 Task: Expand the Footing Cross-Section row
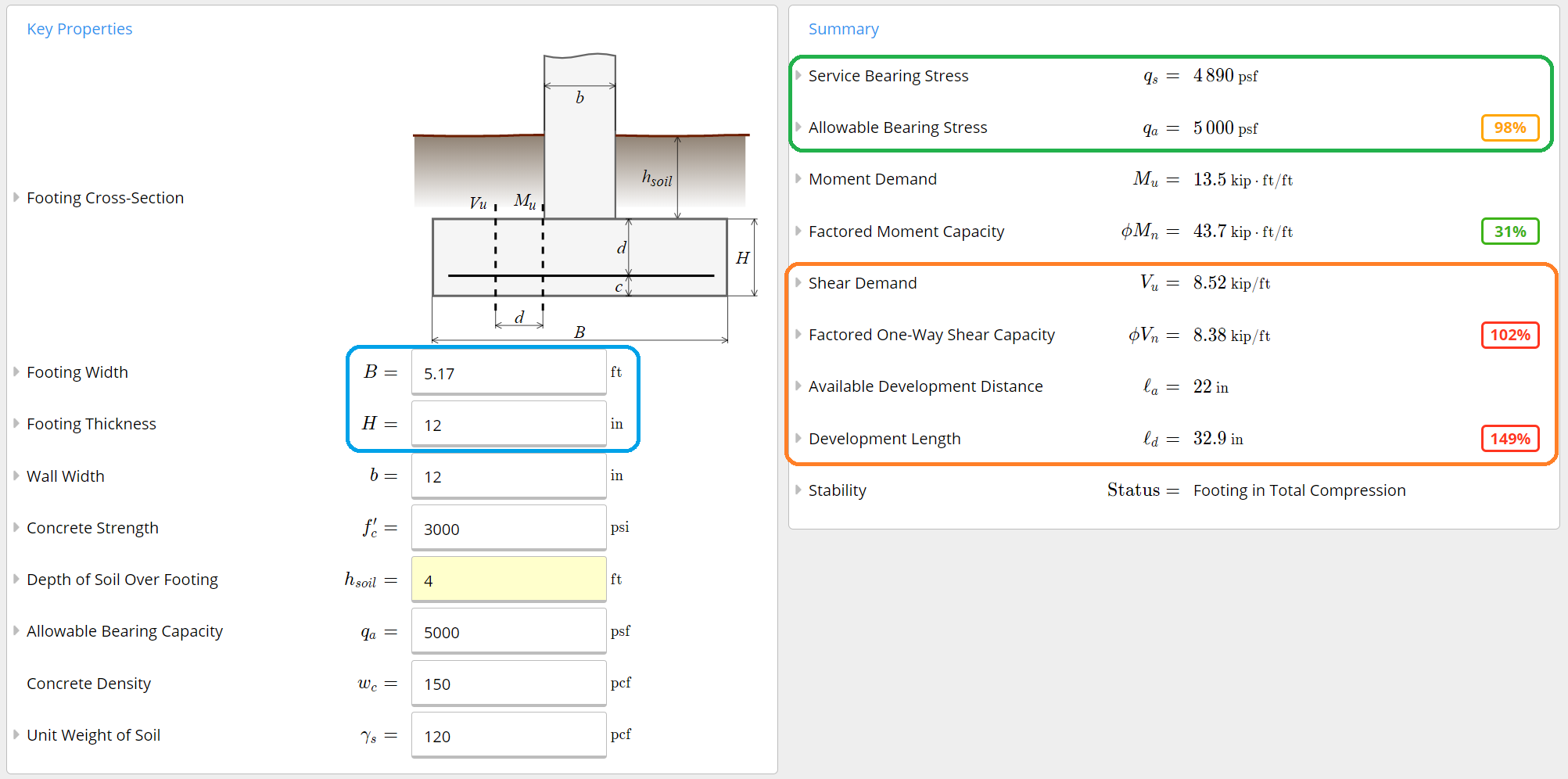(16, 198)
